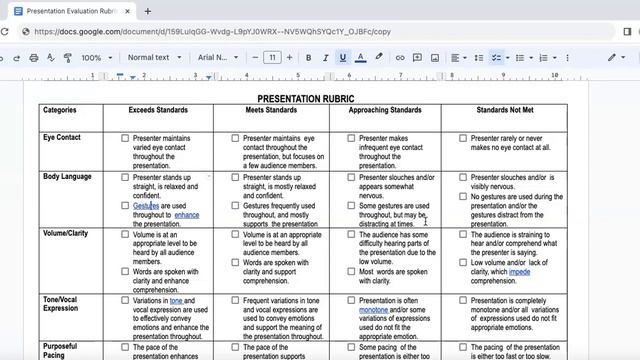Check 'No gestures are used' checkbox
This screenshot has width=640, height=360.
click(463, 196)
